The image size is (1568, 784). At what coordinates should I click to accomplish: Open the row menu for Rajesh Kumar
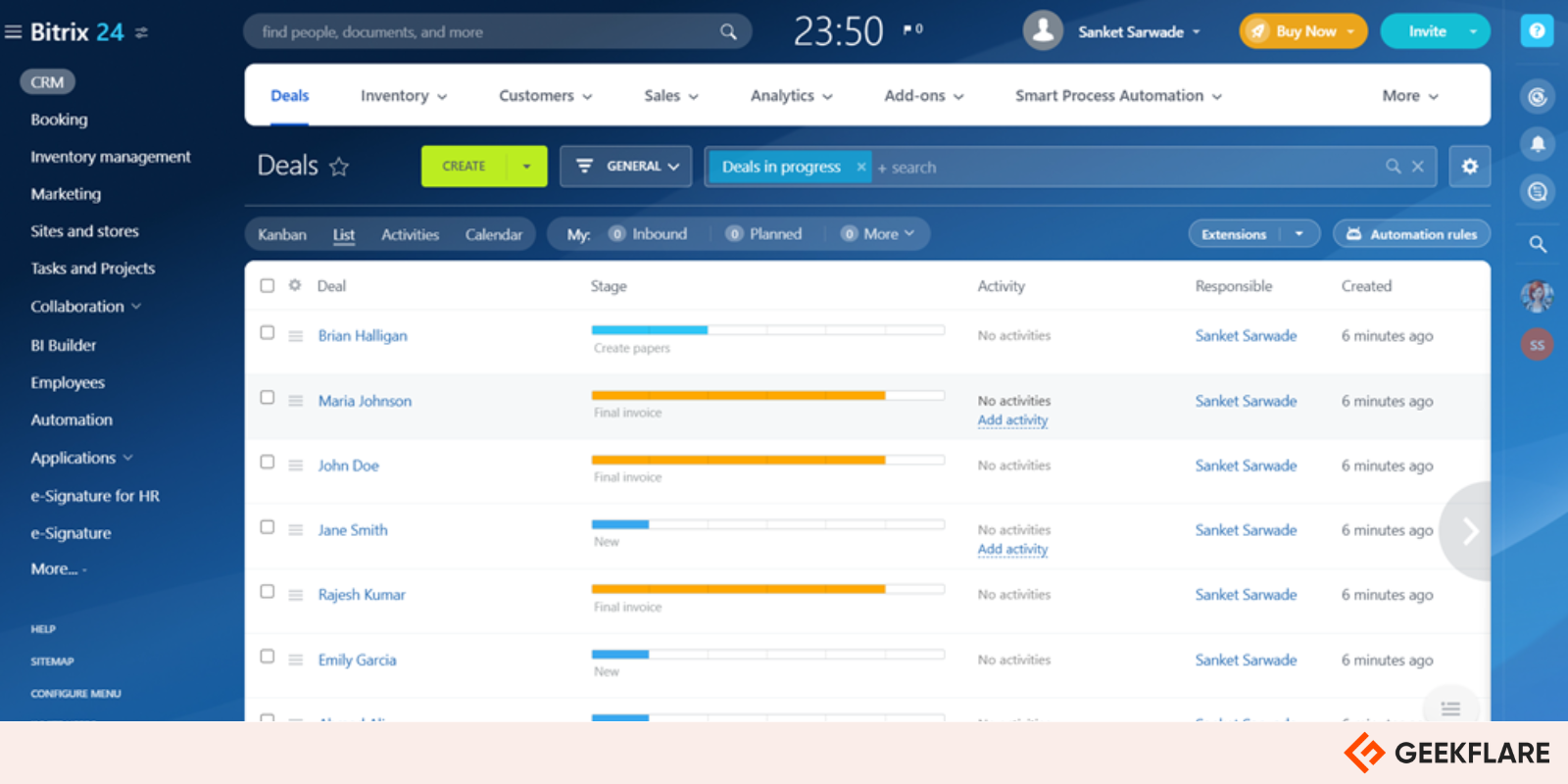click(x=296, y=595)
